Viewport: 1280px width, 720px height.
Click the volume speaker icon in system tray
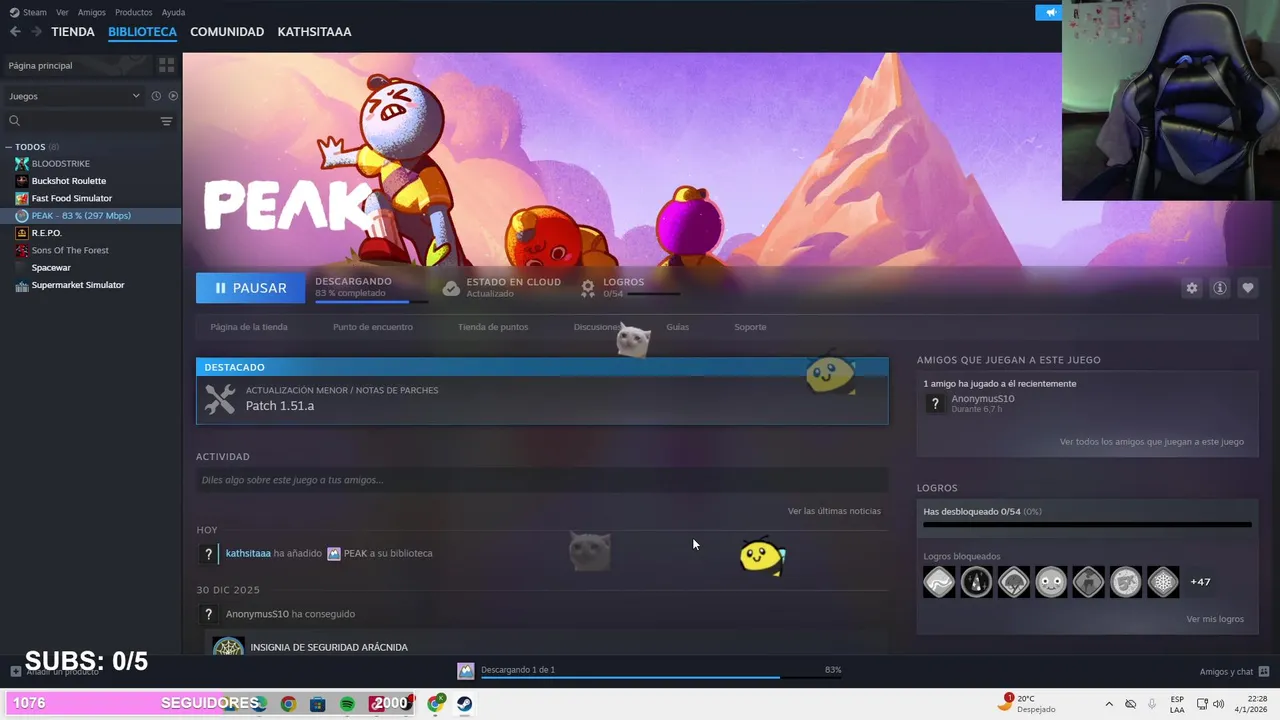point(1219,704)
